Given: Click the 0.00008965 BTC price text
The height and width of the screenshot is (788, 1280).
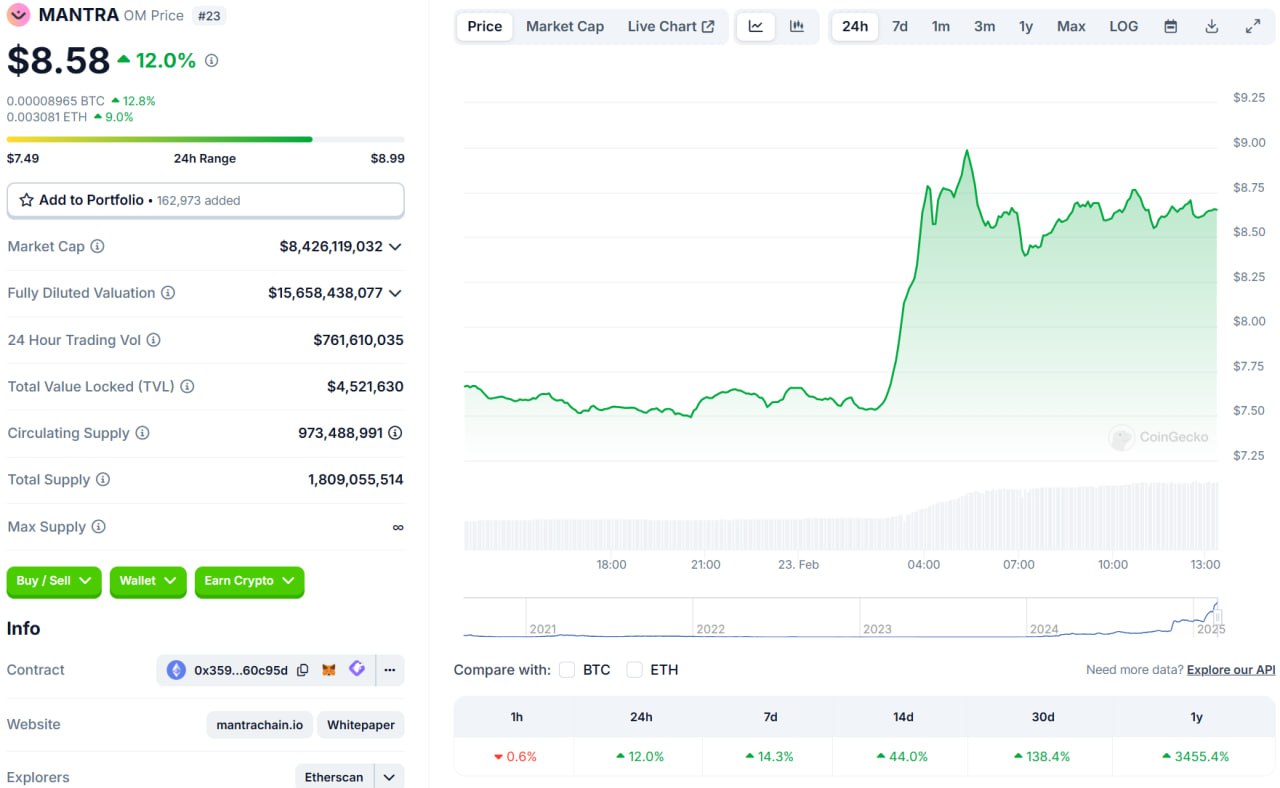Looking at the screenshot, I should point(56,101).
